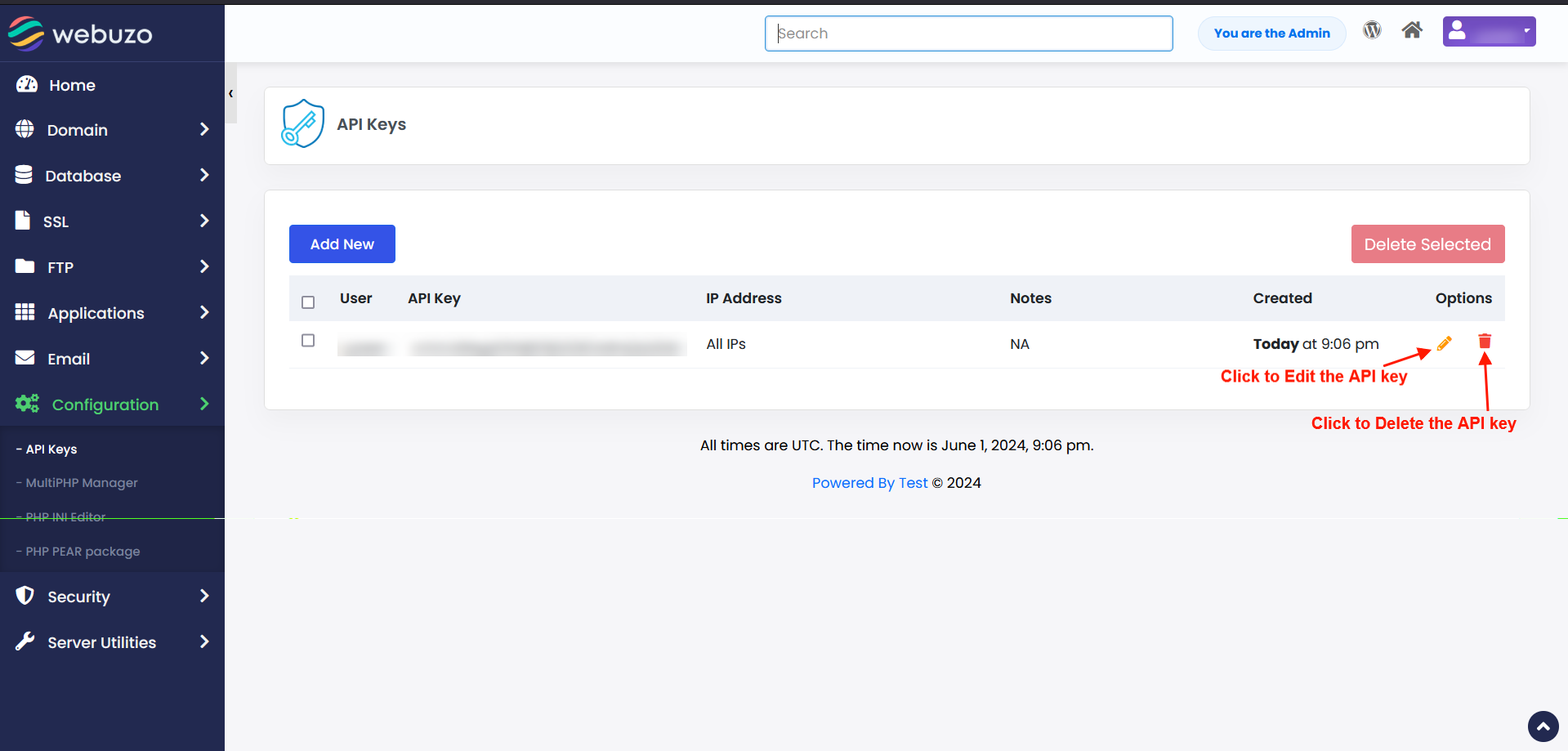Click the Server Utilities wrench icon
Screen dimensions: 1568x751
pos(25,641)
